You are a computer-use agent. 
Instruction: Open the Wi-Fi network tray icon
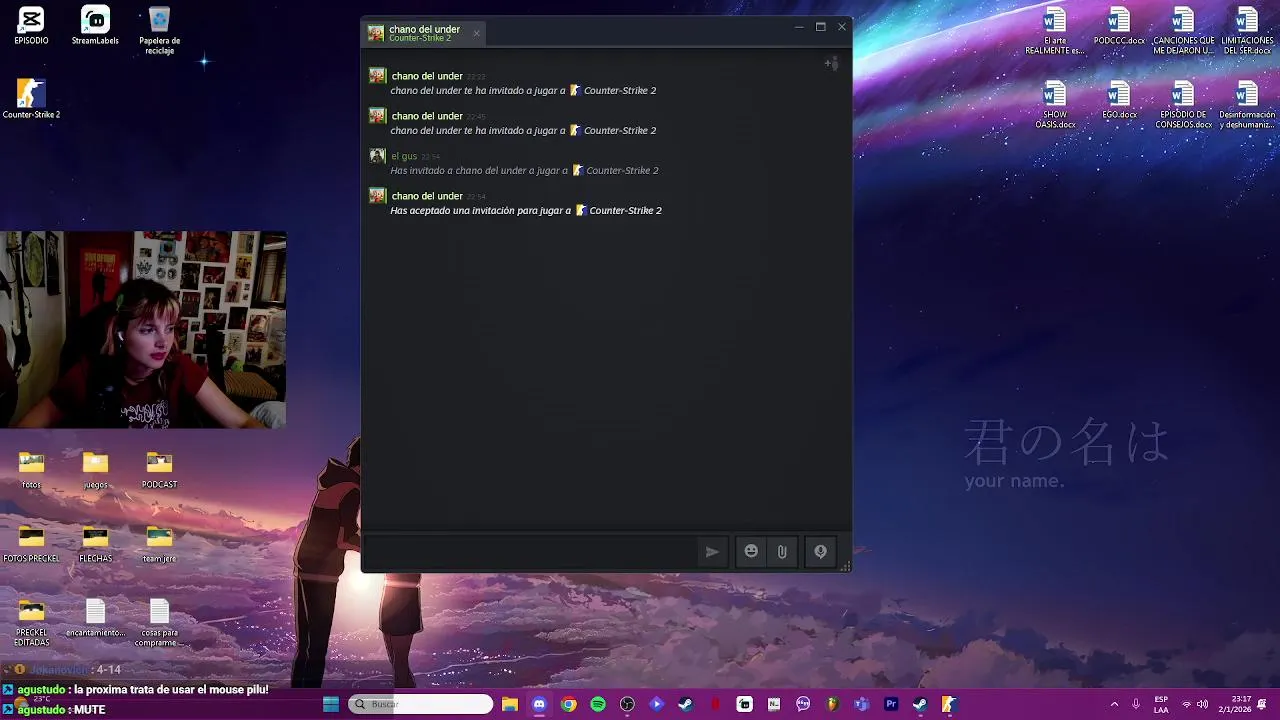coord(1186,704)
